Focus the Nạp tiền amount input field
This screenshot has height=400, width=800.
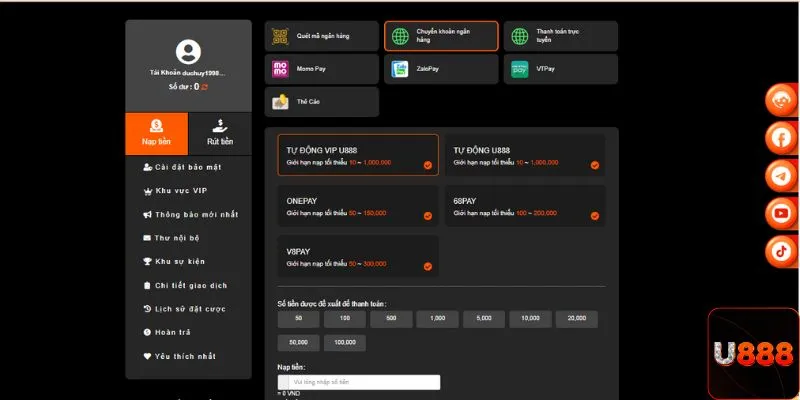359,382
